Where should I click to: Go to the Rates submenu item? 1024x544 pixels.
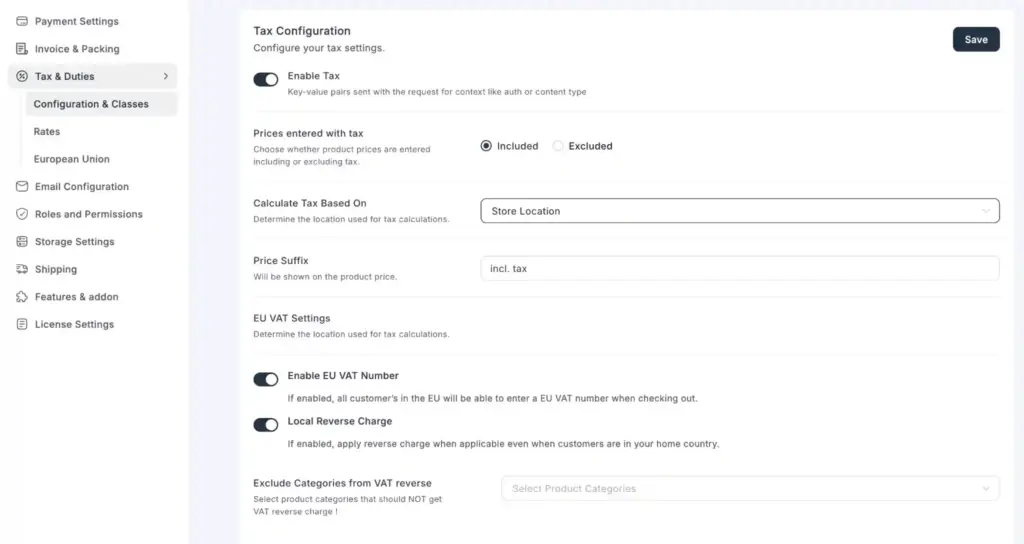47,131
